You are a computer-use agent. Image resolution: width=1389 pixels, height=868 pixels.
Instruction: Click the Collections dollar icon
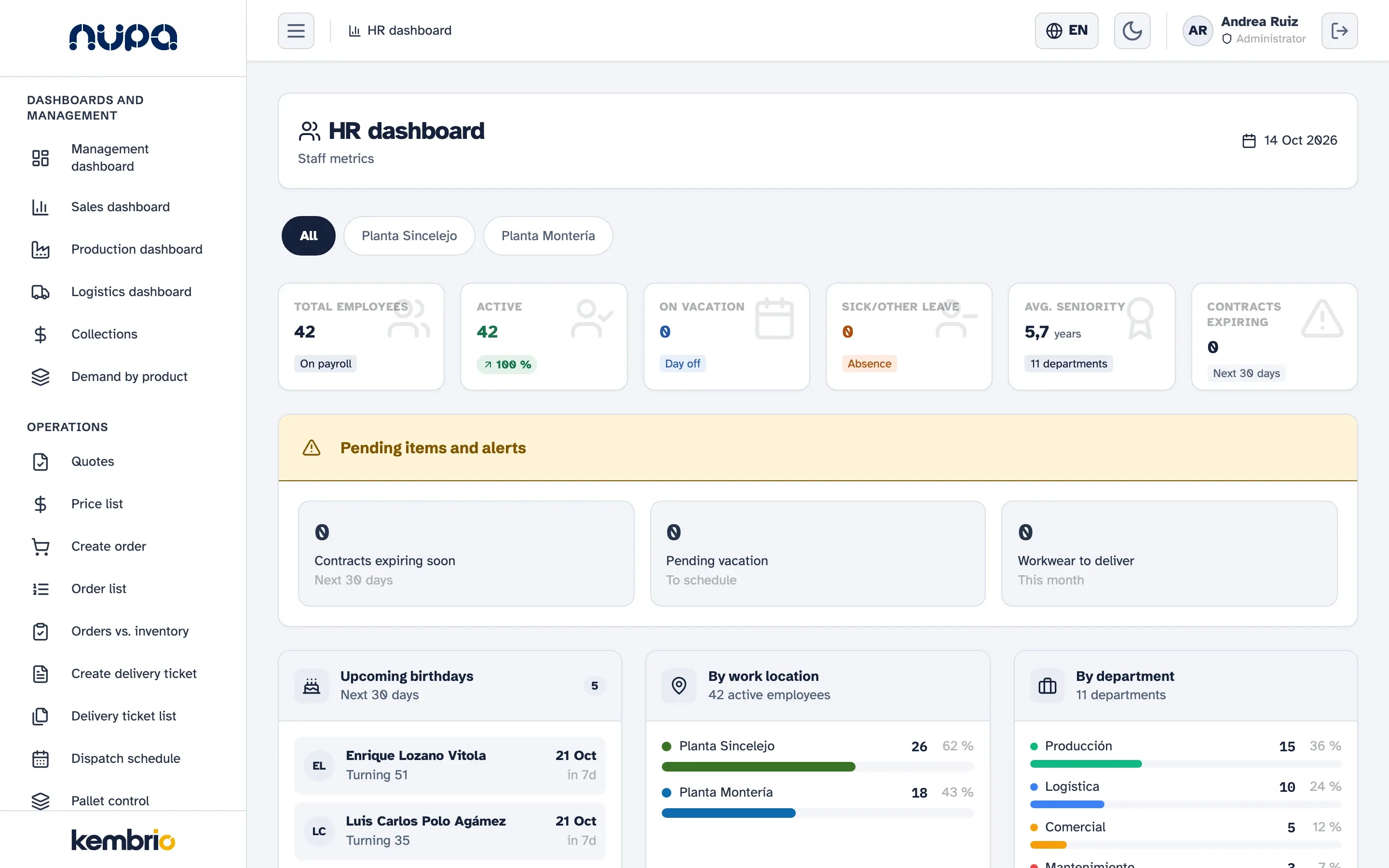40,334
